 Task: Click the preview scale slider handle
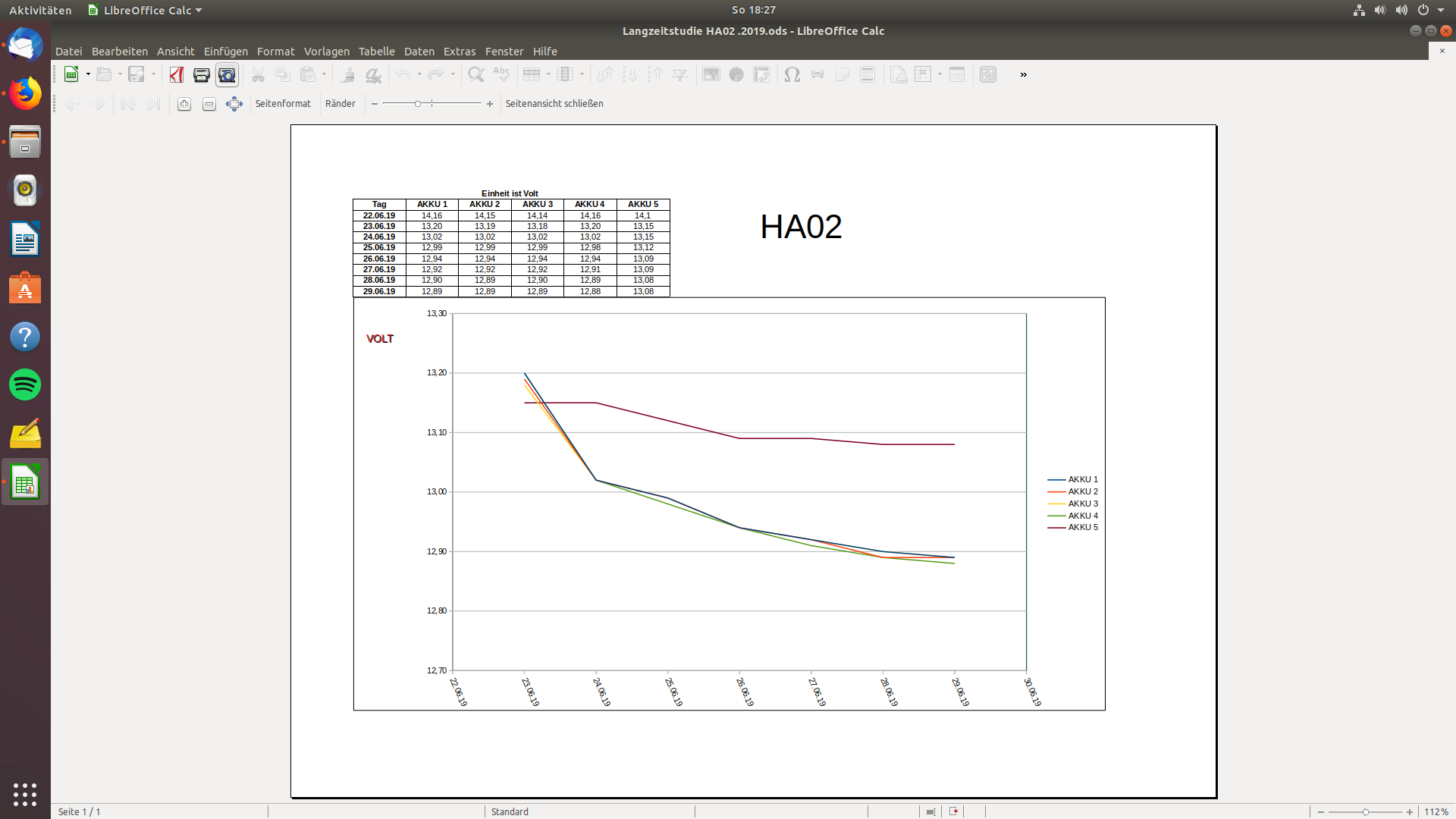[418, 104]
